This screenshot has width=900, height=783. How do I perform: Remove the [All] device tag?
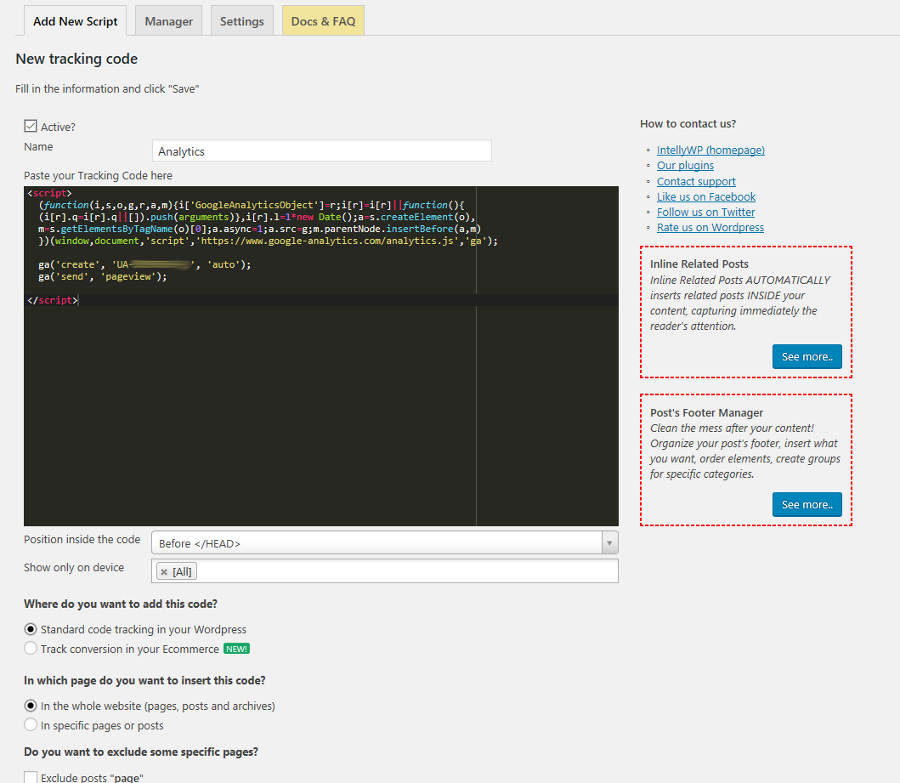(x=164, y=572)
